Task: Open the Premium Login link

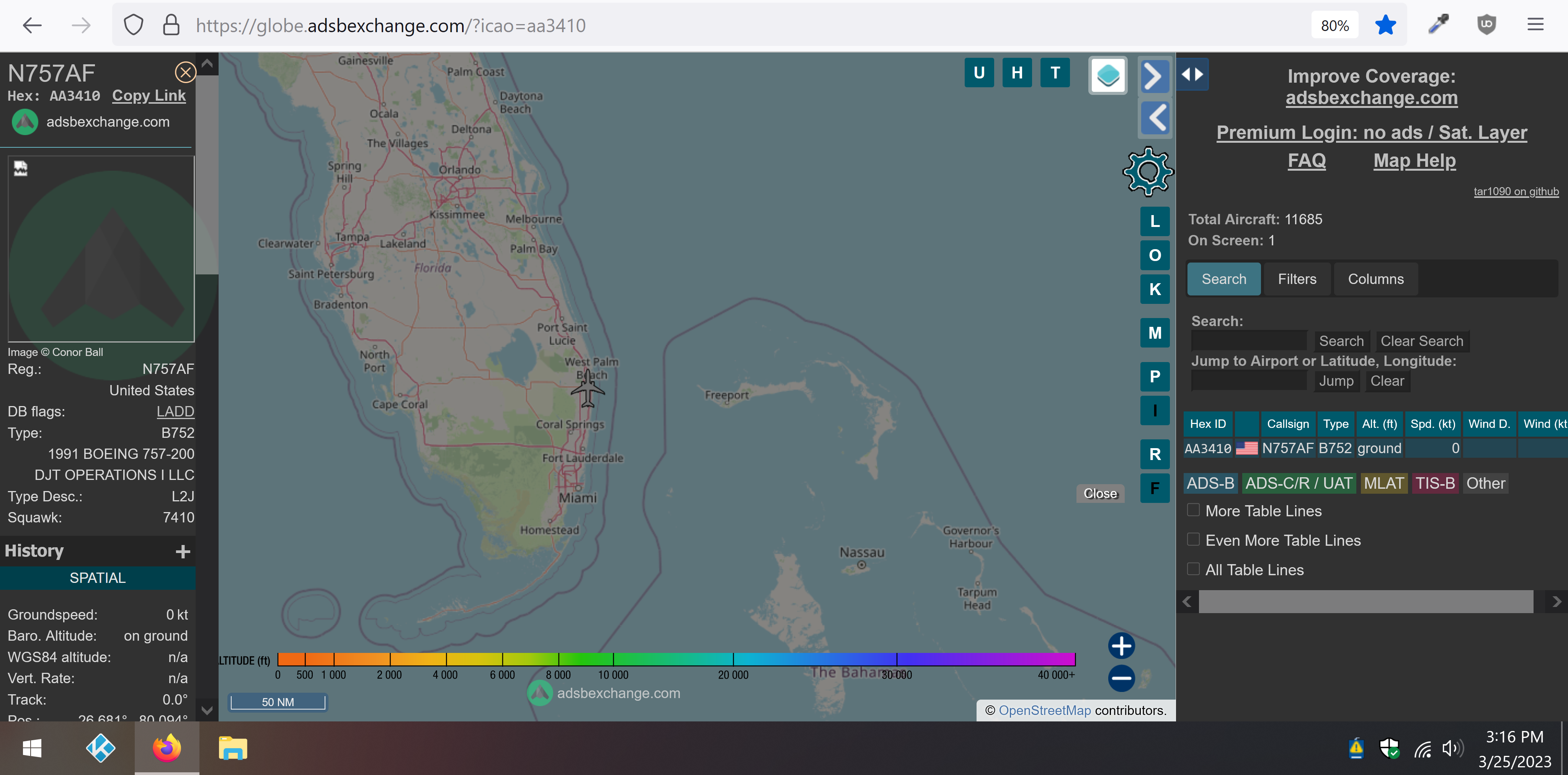Action: [x=1371, y=133]
